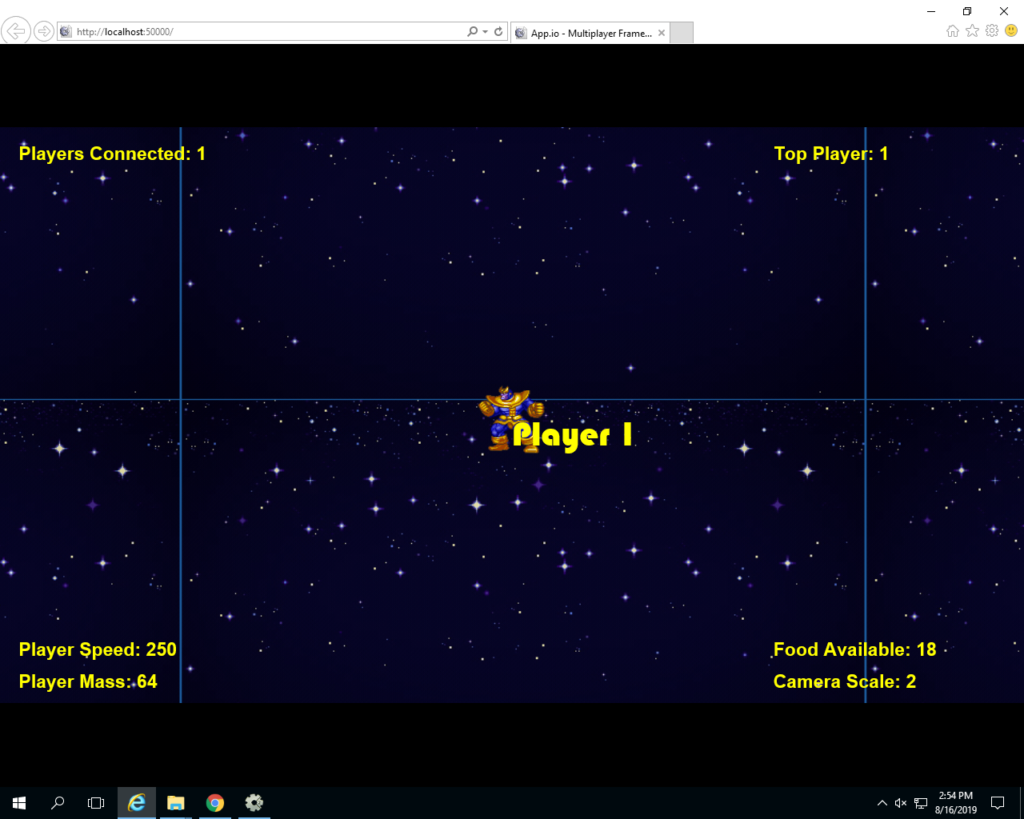
Task: Click the Top Player: 1 text
Action: 831,153
